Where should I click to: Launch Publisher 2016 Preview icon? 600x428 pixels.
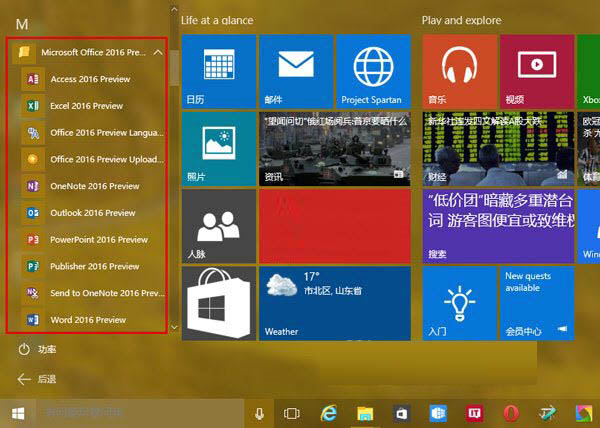pos(33,267)
